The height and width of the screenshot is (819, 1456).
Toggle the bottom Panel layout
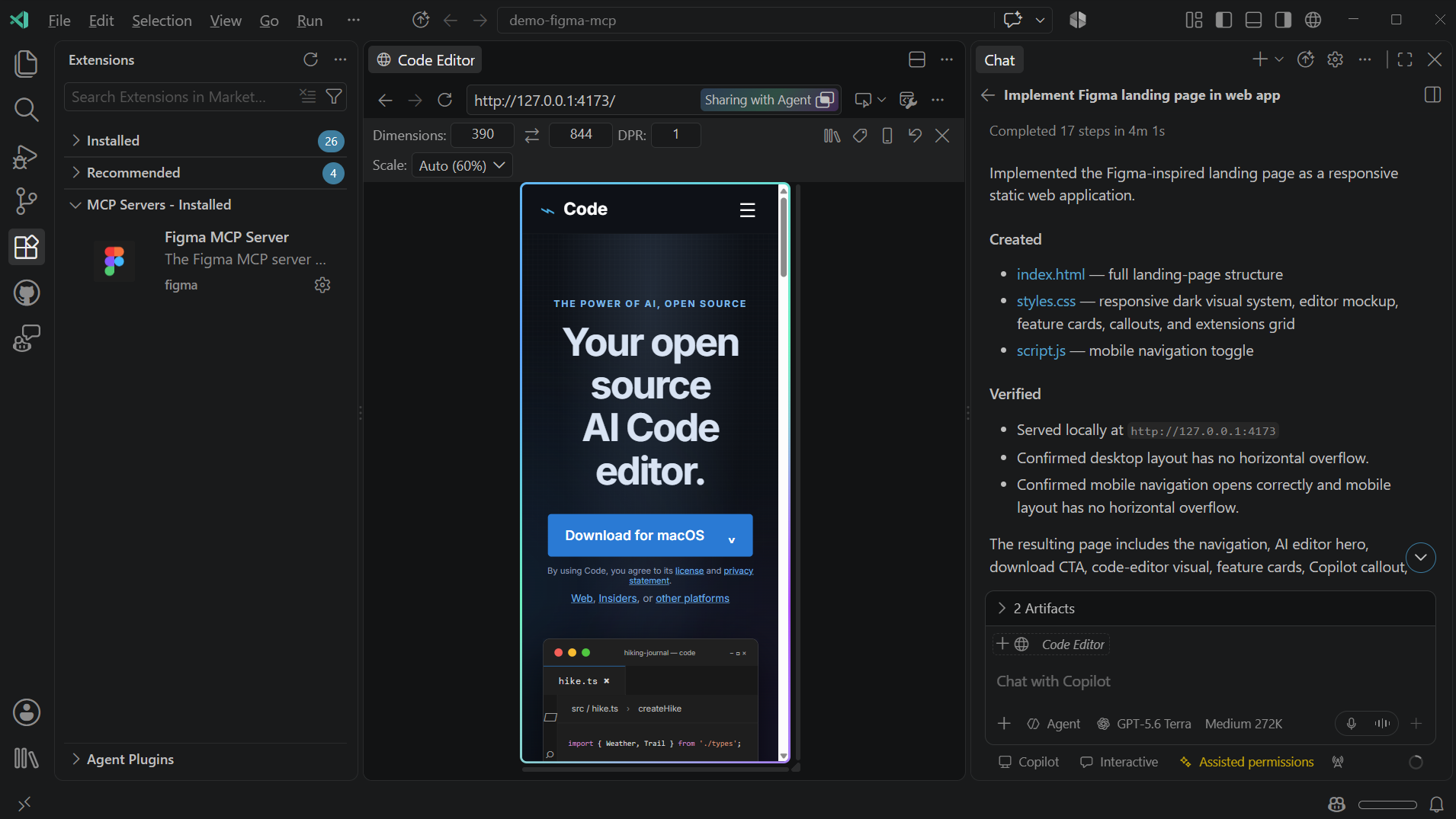[x=1253, y=20]
